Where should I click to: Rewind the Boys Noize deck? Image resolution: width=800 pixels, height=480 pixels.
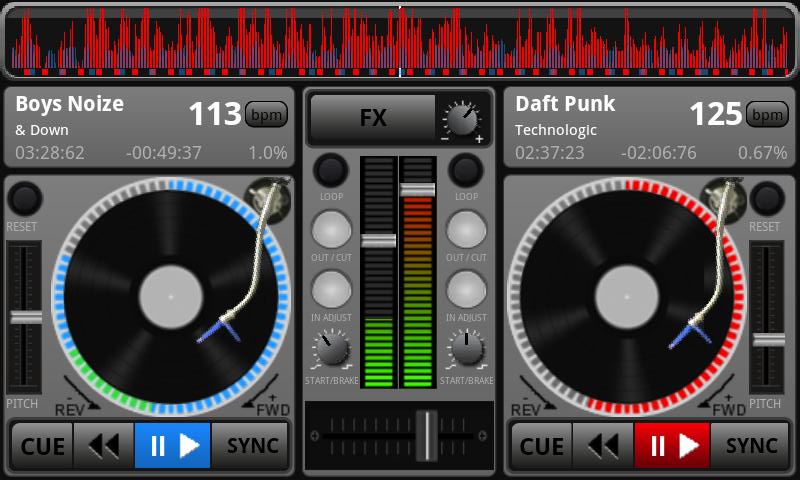[x=104, y=445]
